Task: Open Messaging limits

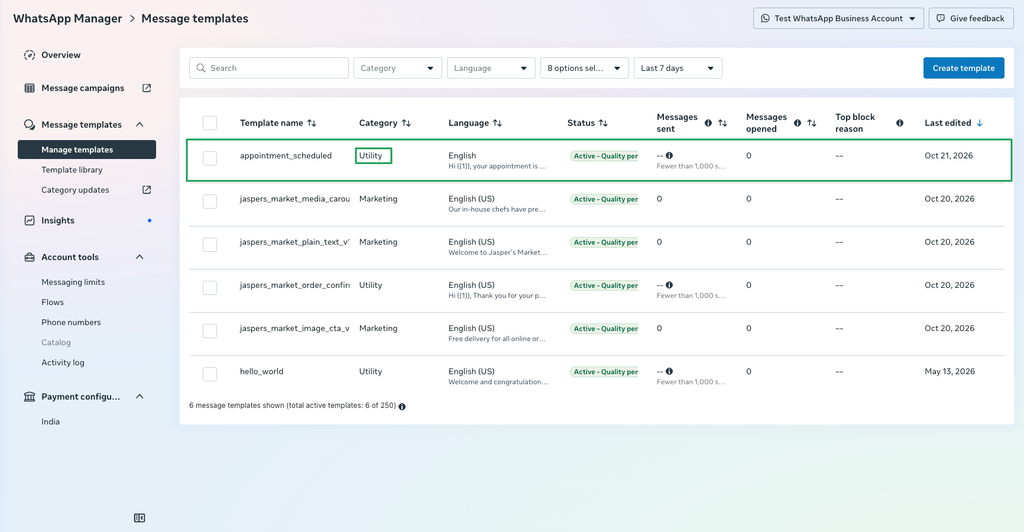Action: tap(73, 282)
